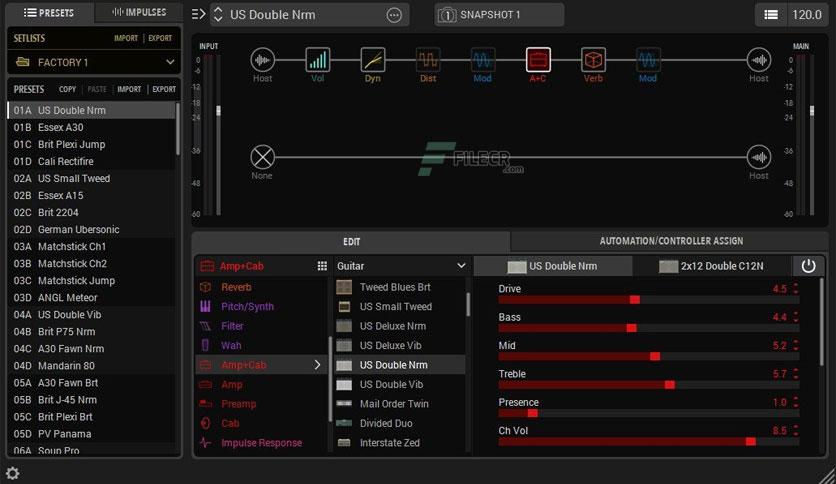Open the list view icon near tempo
836x484 pixels.
[x=771, y=15]
